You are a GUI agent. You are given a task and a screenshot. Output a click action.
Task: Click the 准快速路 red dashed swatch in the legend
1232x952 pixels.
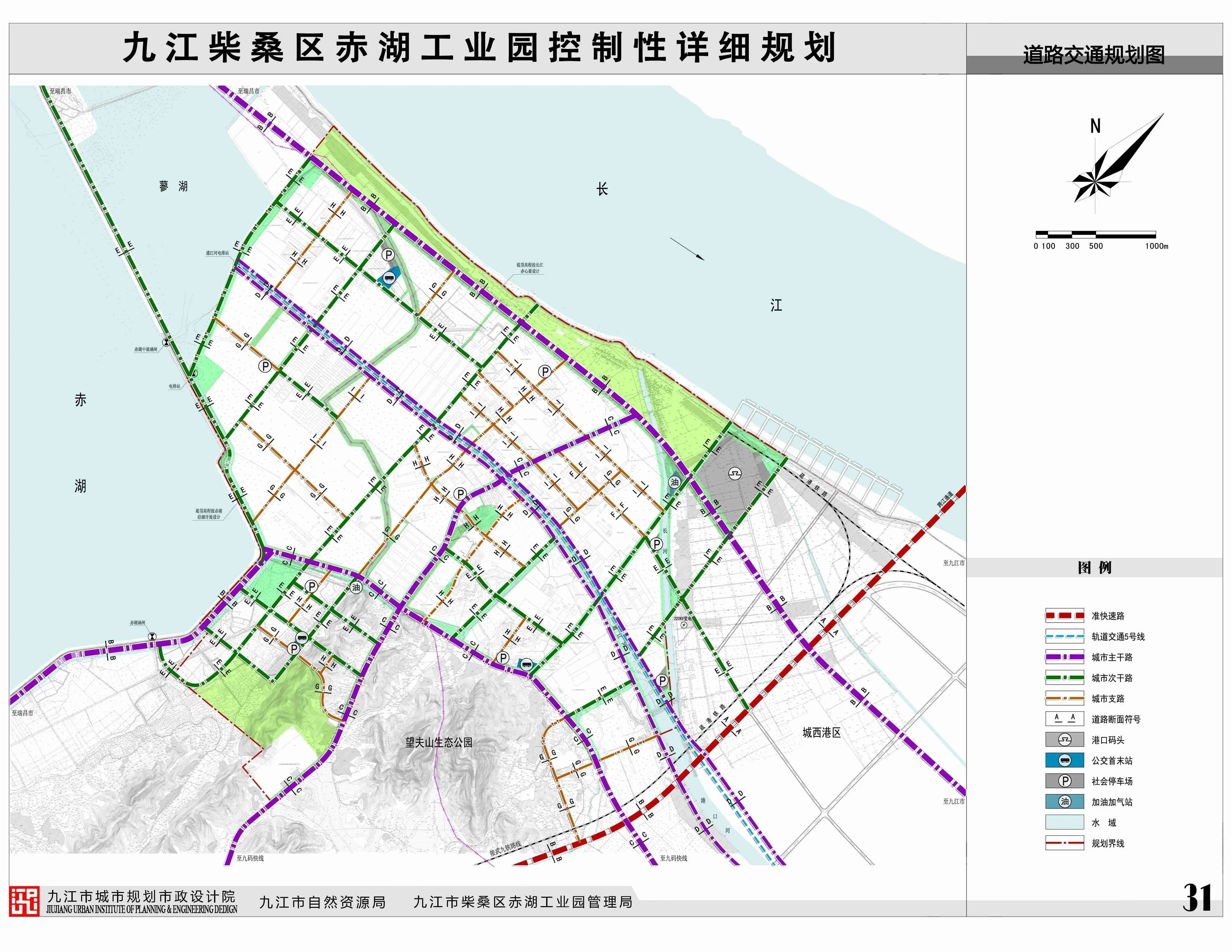click(1065, 615)
